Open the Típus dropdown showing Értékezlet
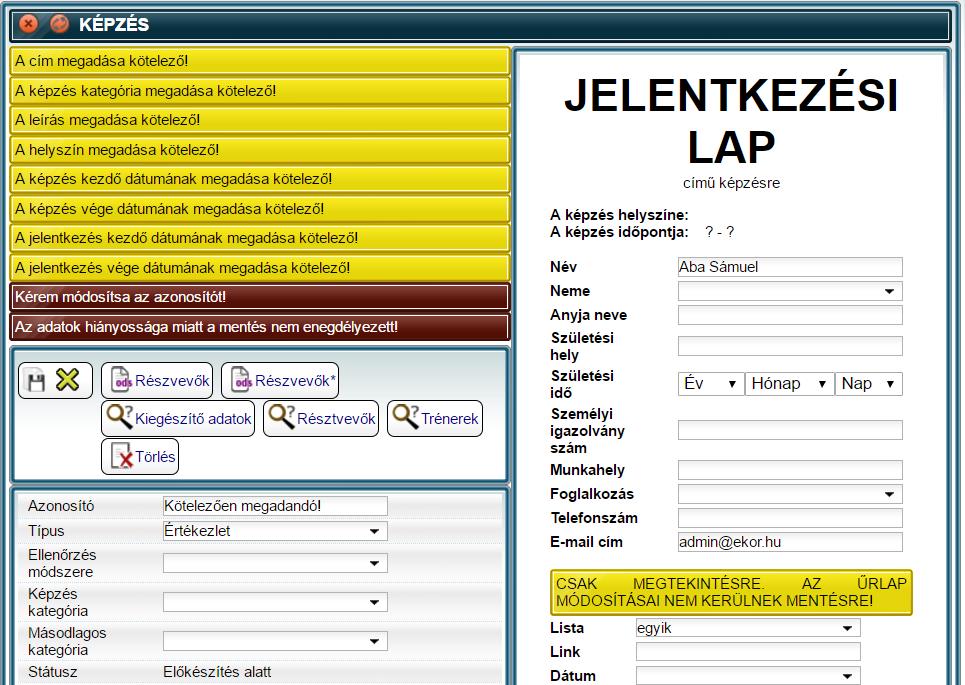This screenshot has width=965, height=685. 275,531
